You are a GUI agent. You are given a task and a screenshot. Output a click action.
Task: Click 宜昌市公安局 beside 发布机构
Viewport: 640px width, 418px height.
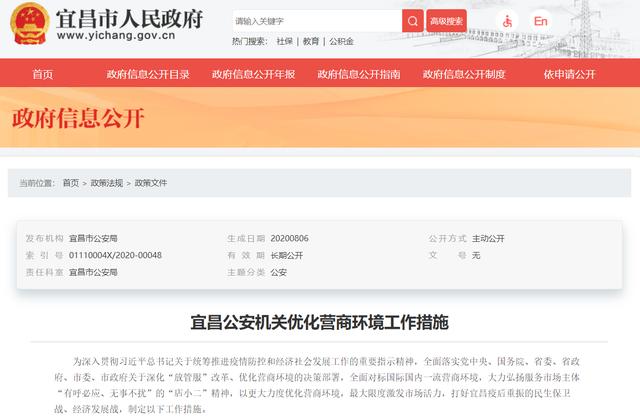coord(93,238)
